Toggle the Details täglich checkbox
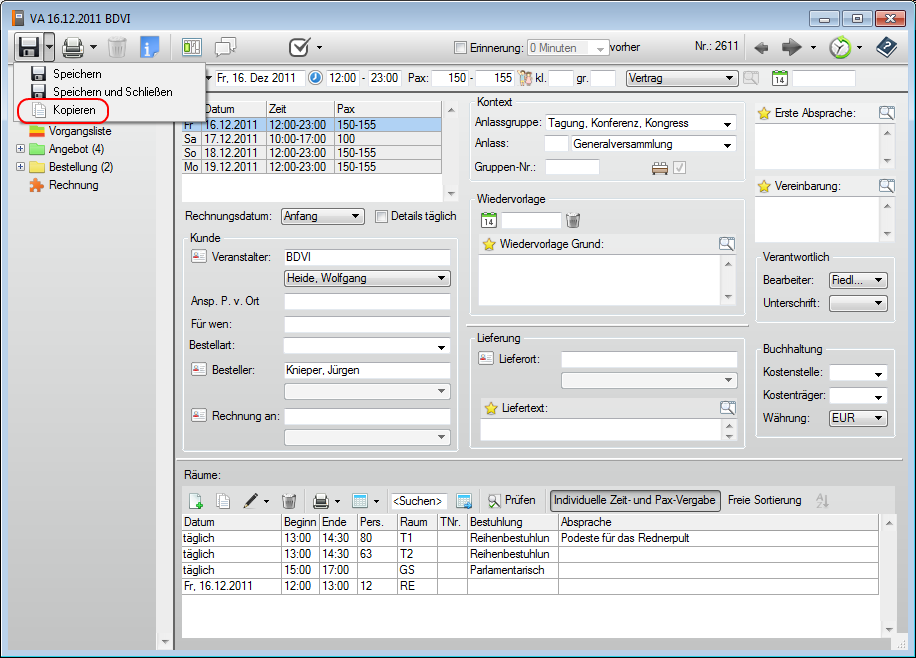The image size is (916, 658). pos(381,216)
